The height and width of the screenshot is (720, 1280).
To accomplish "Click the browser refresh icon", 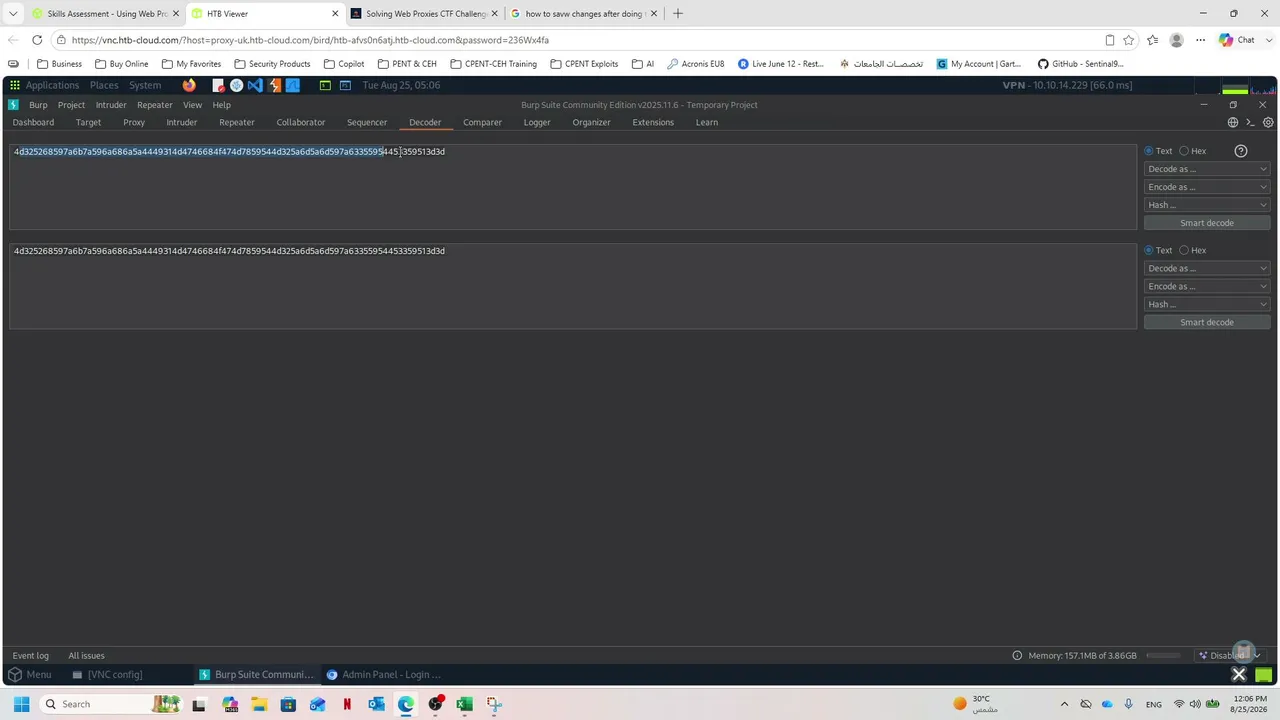I will [37, 40].
